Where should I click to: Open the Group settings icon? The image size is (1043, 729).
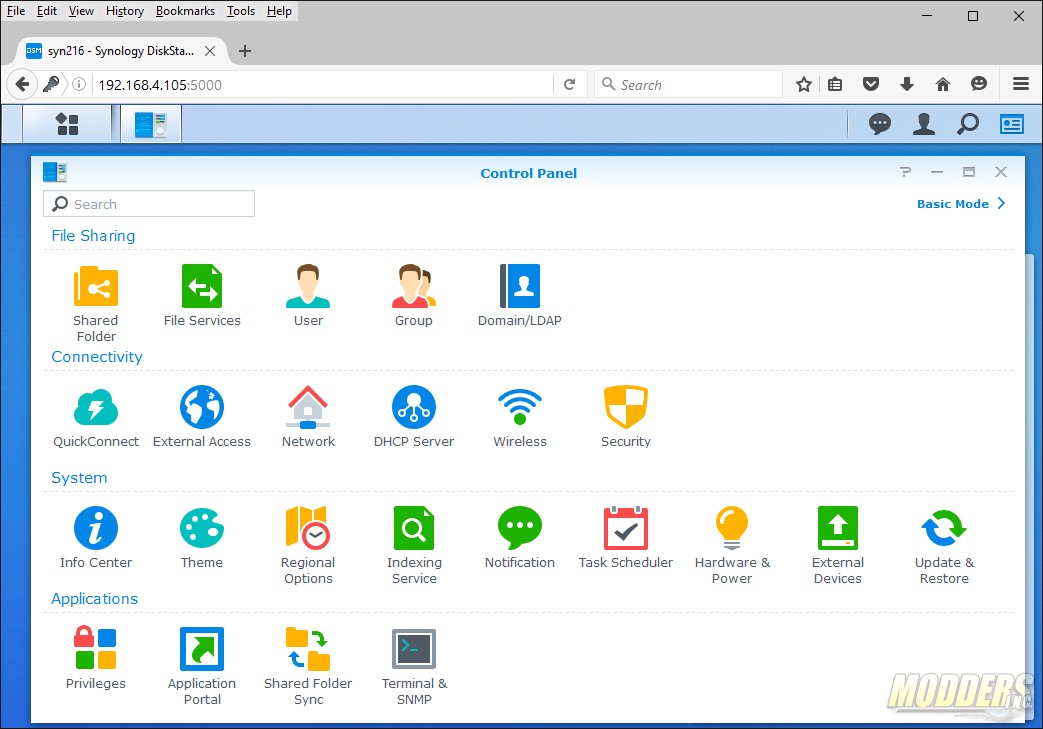pos(414,296)
